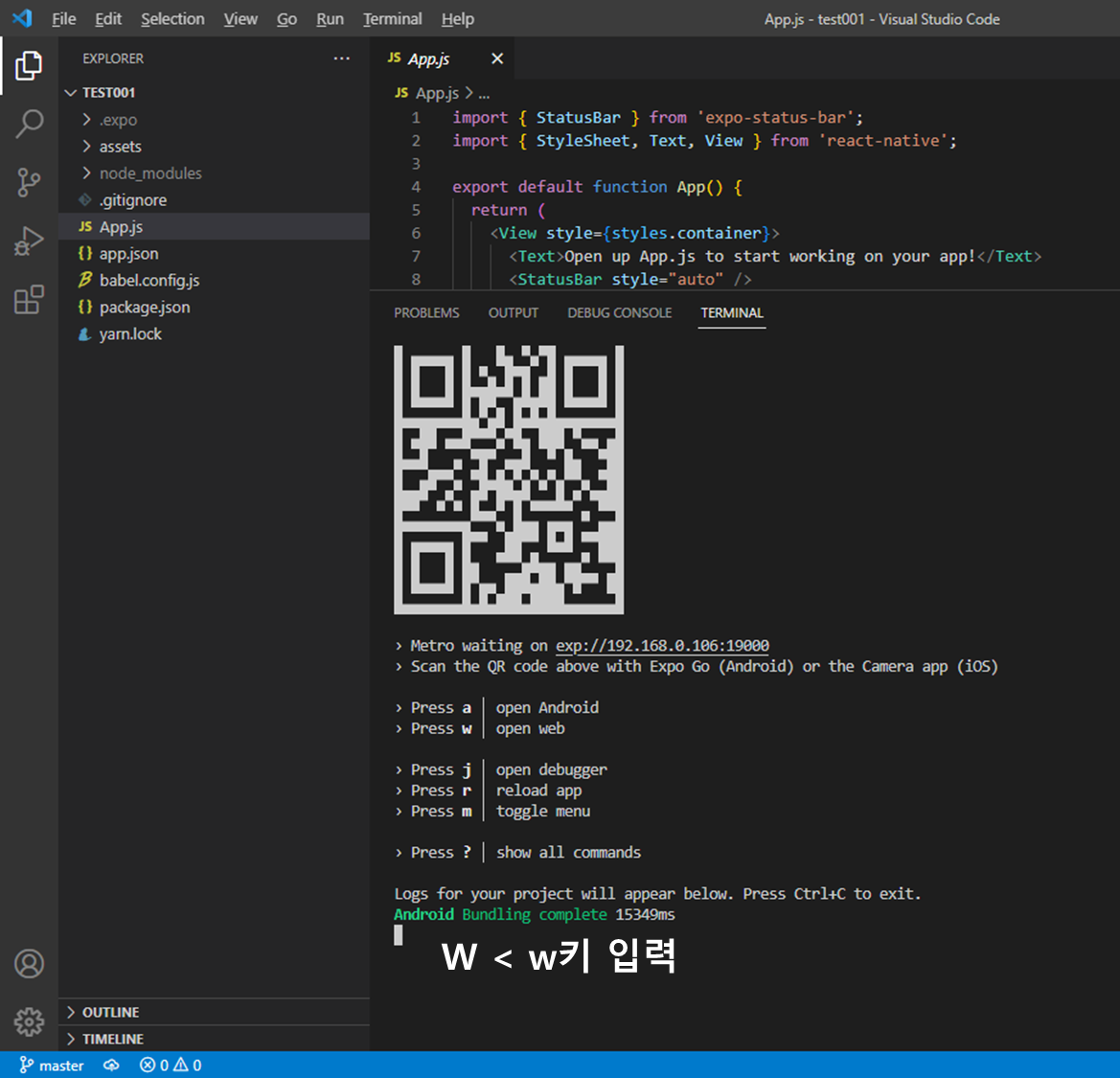Open the Edit menu
1120x1078 pixels.
[x=108, y=19]
